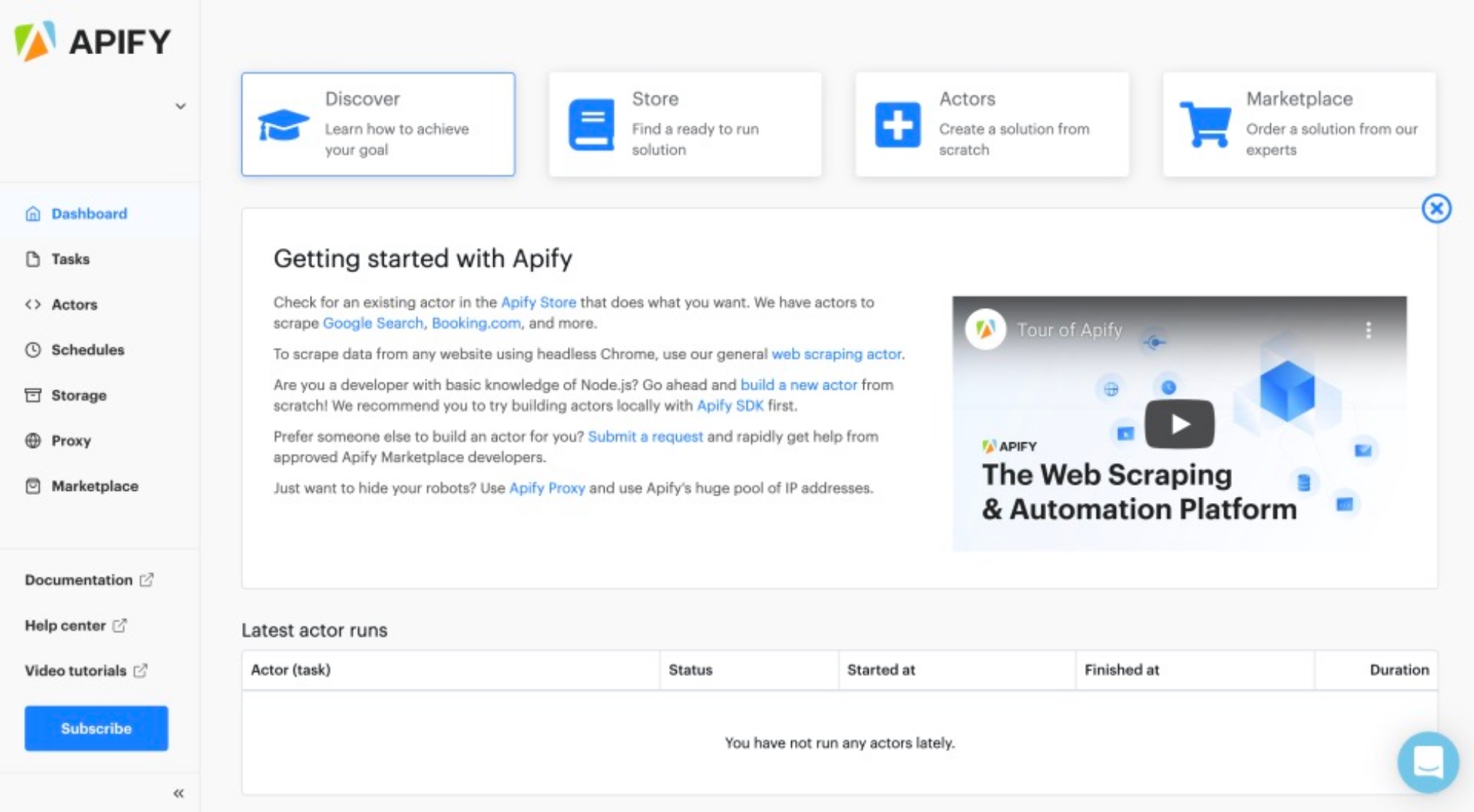Image resolution: width=1474 pixels, height=812 pixels.
Task: Open the Submit a request link
Action: coord(645,437)
